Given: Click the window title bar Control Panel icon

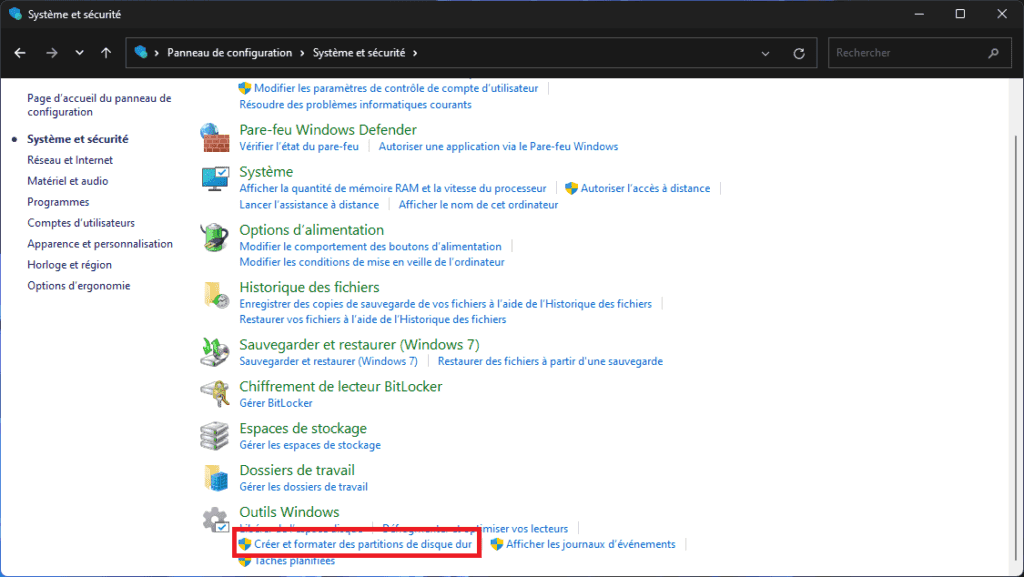Looking at the screenshot, I should 14,14.
